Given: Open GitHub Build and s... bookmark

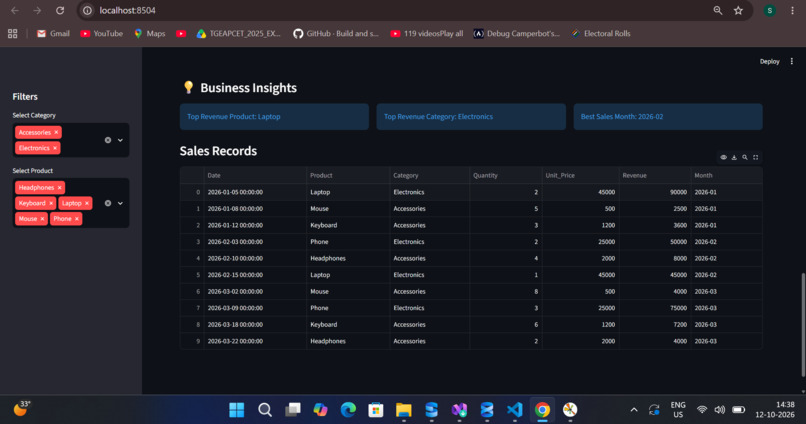Looking at the screenshot, I should (x=336, y=33).
